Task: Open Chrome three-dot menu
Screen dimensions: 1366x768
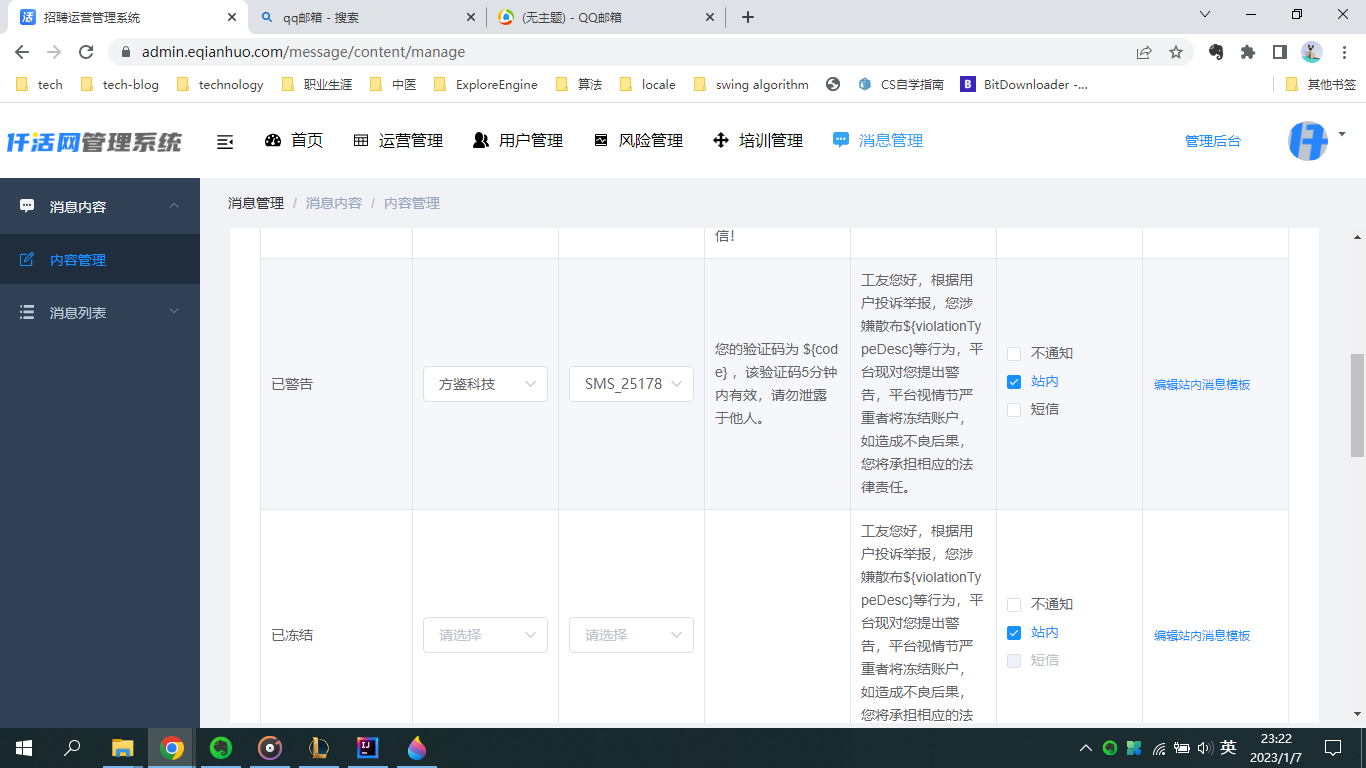Action: (x=1343, y=52)
